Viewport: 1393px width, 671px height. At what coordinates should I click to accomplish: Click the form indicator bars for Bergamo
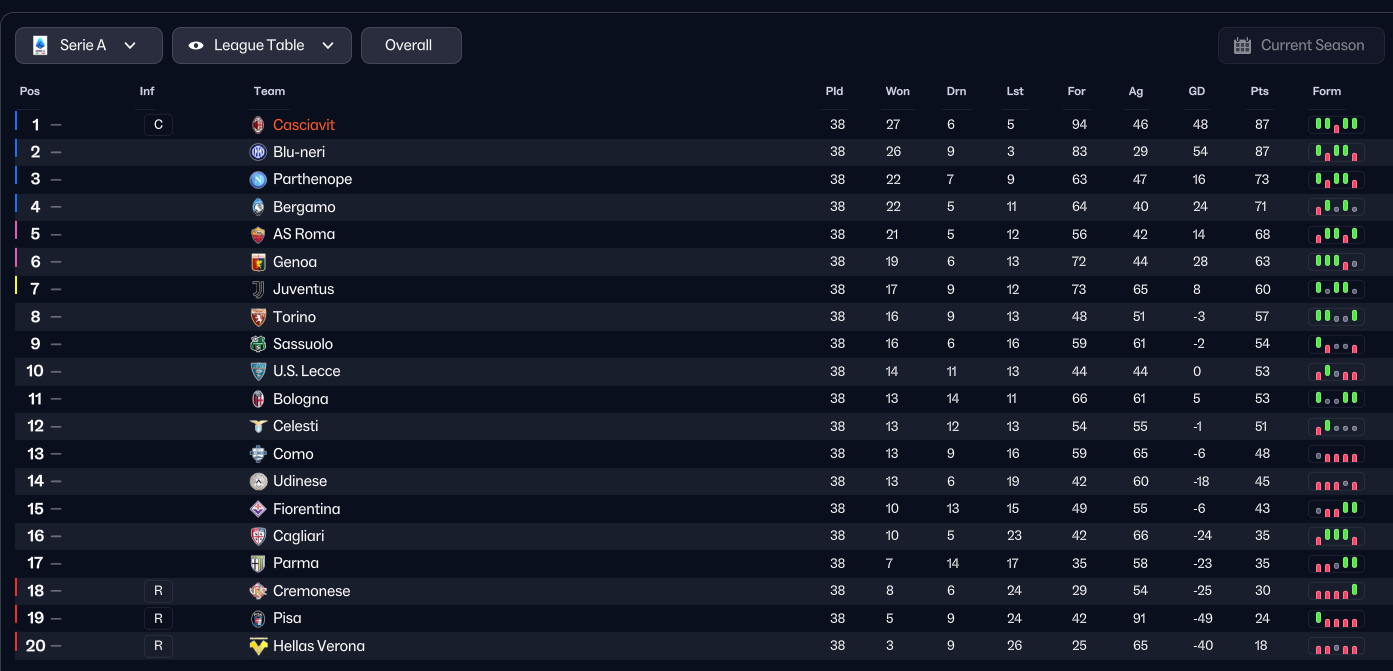pyautogui.click(x=1336, y=207)
